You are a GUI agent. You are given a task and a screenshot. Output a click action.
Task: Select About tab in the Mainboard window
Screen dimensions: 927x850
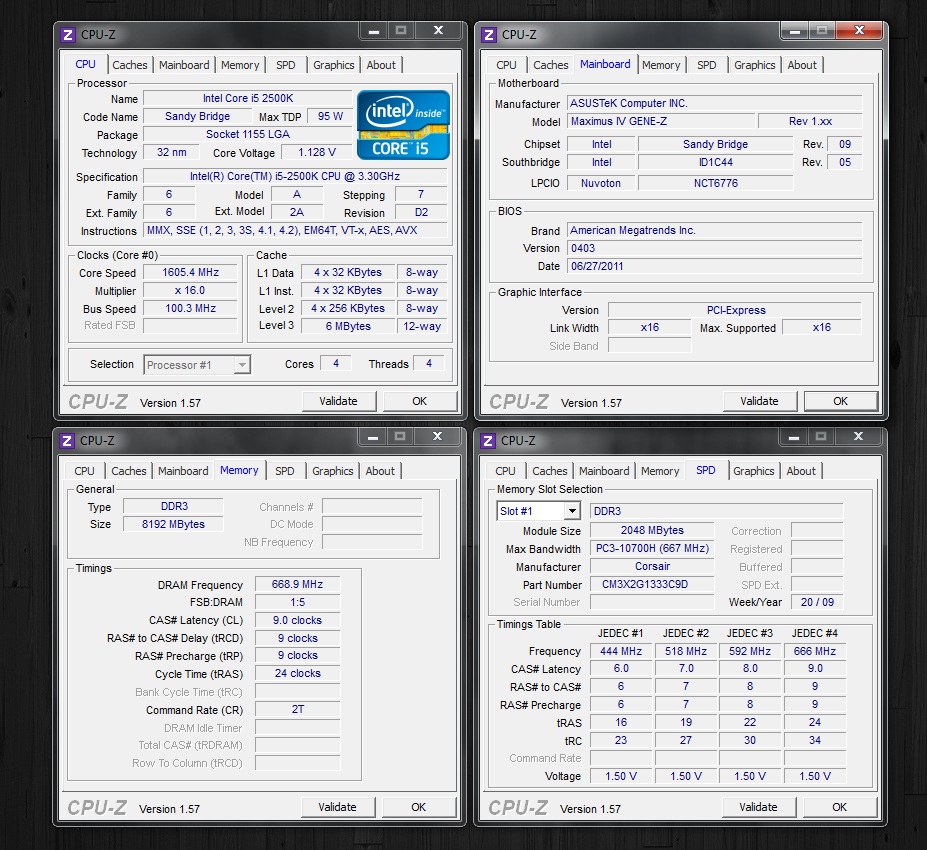click(802, 65)
